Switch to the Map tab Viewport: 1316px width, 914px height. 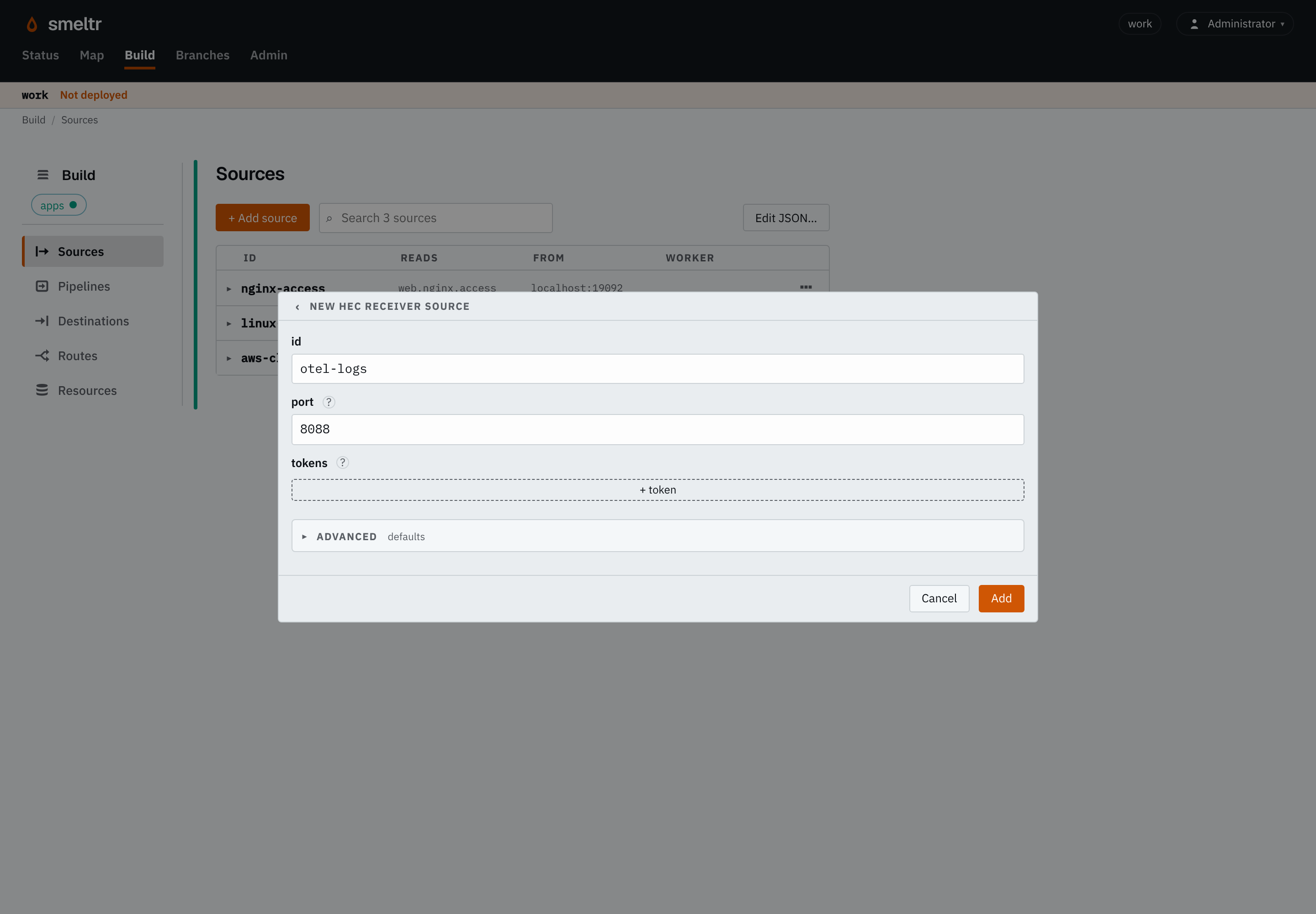click(x=92, y=55)
